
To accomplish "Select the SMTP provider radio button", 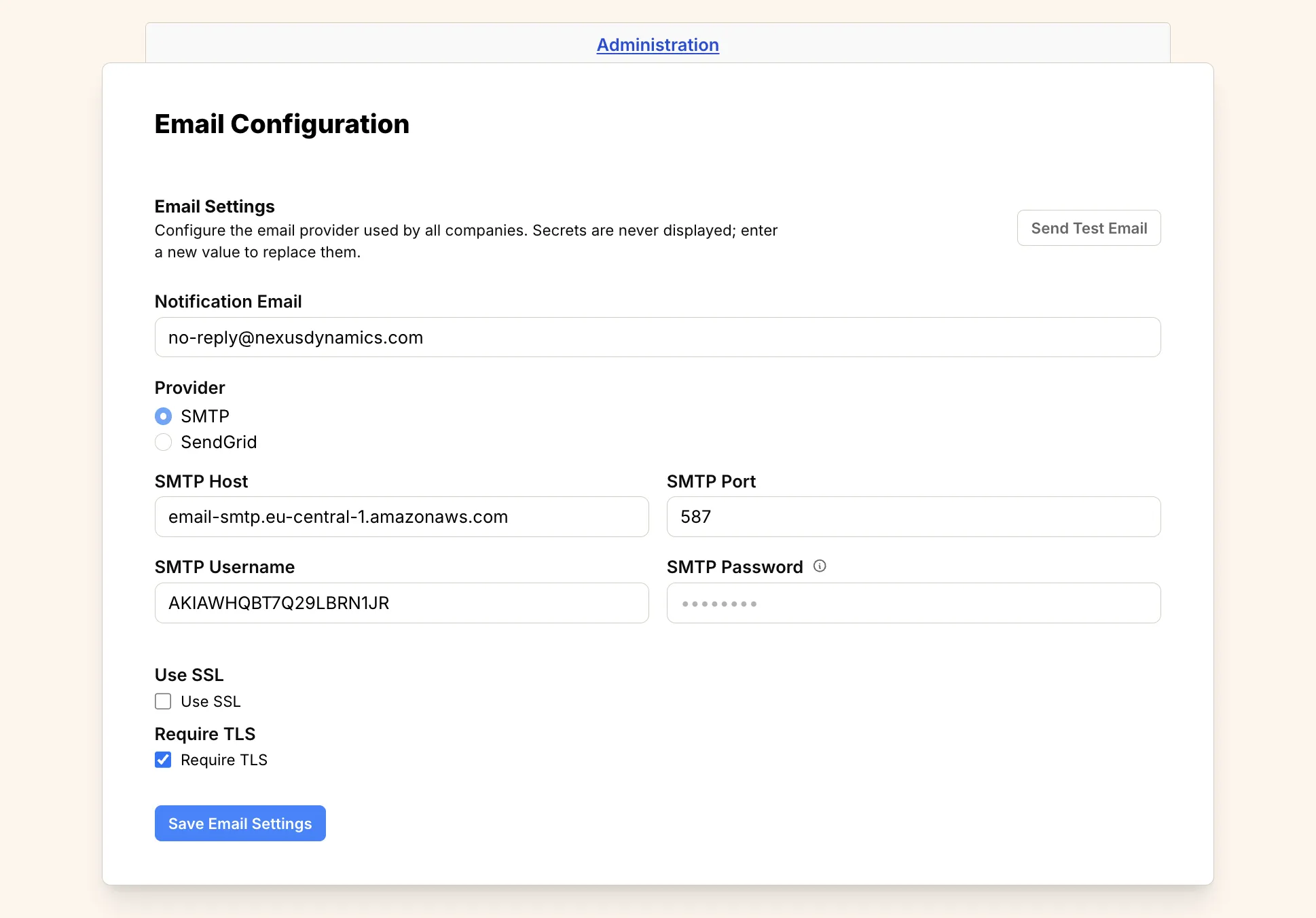I will (163, 416).
